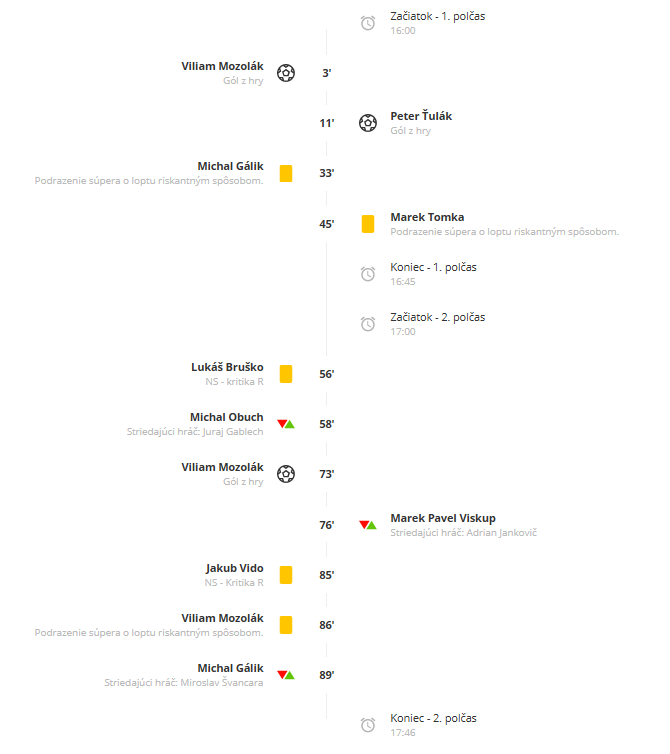The height and width of the screenshot is (754, 670).
Task: Click the clock icon for Začiatok - 2. polčas
Action: [x=368, y=324]
